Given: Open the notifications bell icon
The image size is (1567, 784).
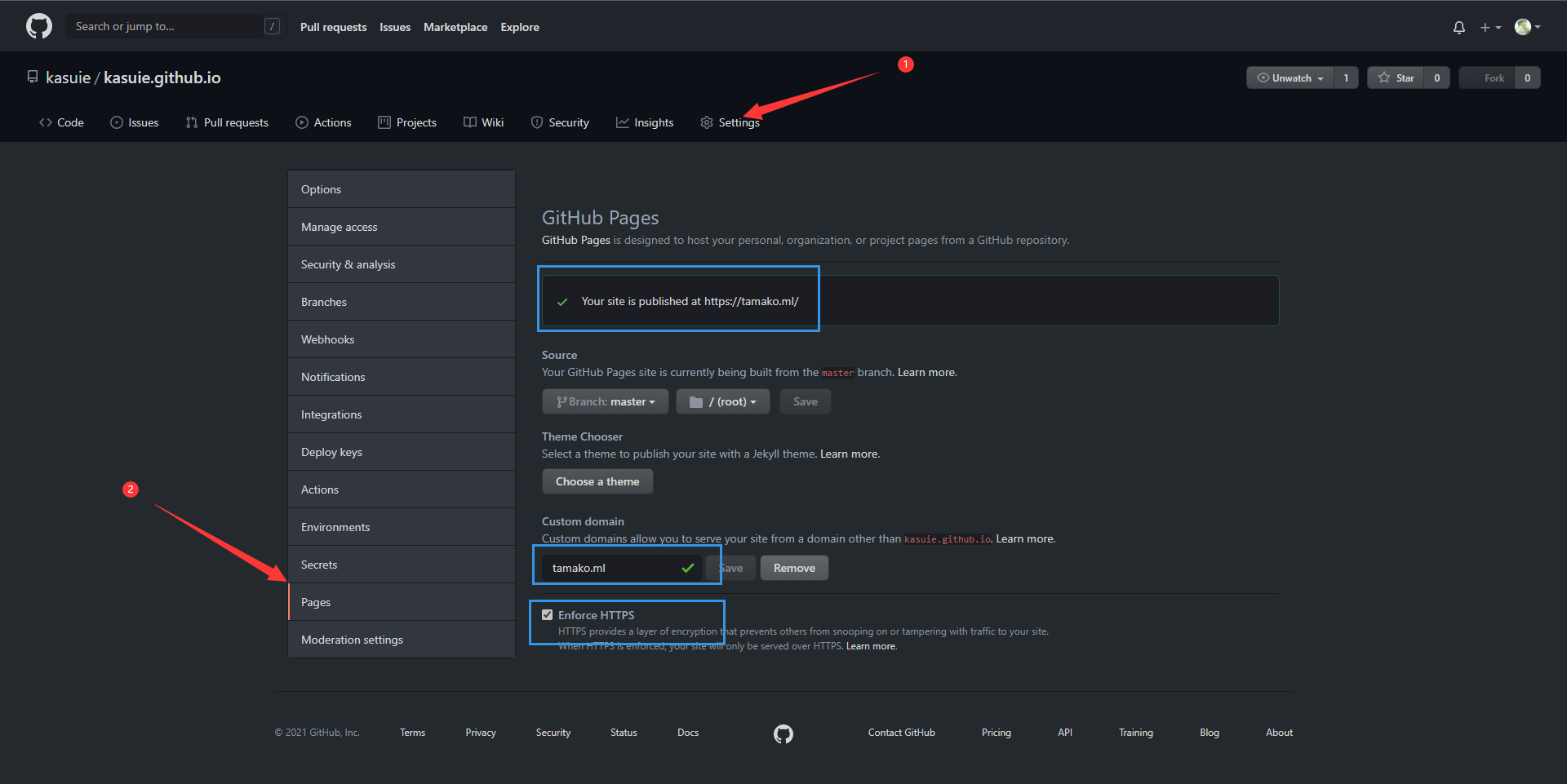Looking at the screenshot, I should [1459, 27].
